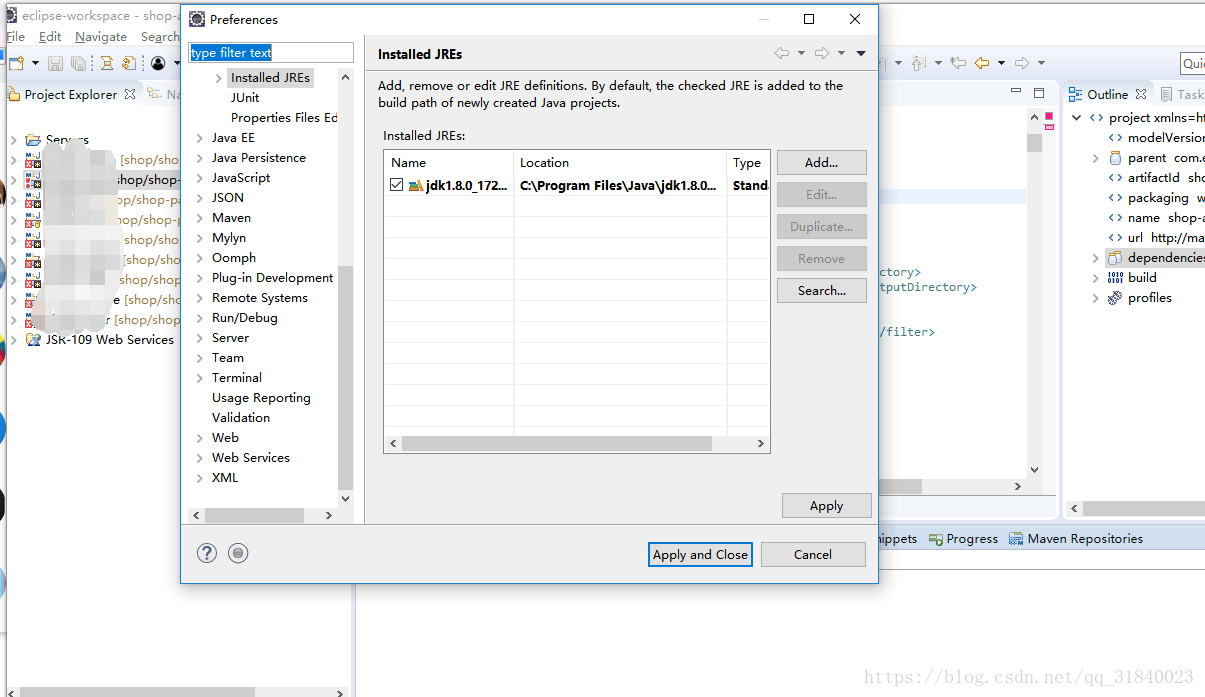The width and height of the screenshot is (1205, 697).
Task: Toggle the jdk1.8.0_172 JRE checkbox
Action: (x=397, y=185)
